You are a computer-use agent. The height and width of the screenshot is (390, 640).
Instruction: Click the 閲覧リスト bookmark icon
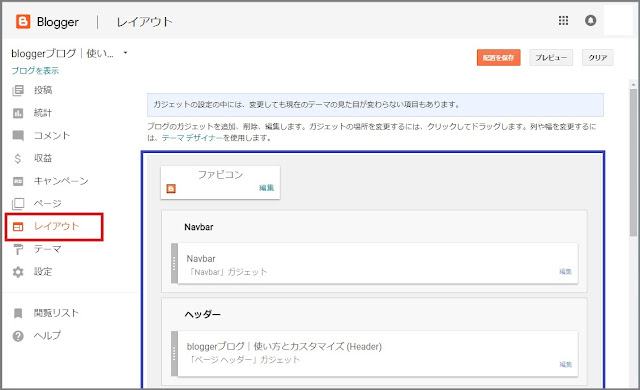point(18,313)
